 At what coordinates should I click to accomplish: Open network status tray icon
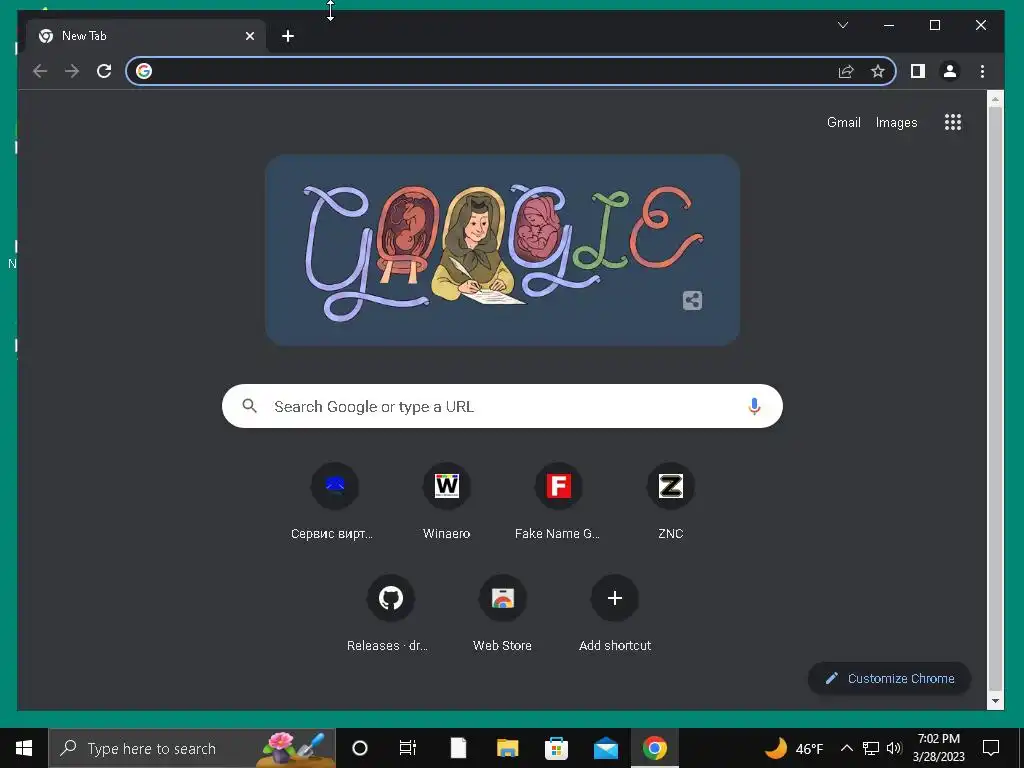871,748
